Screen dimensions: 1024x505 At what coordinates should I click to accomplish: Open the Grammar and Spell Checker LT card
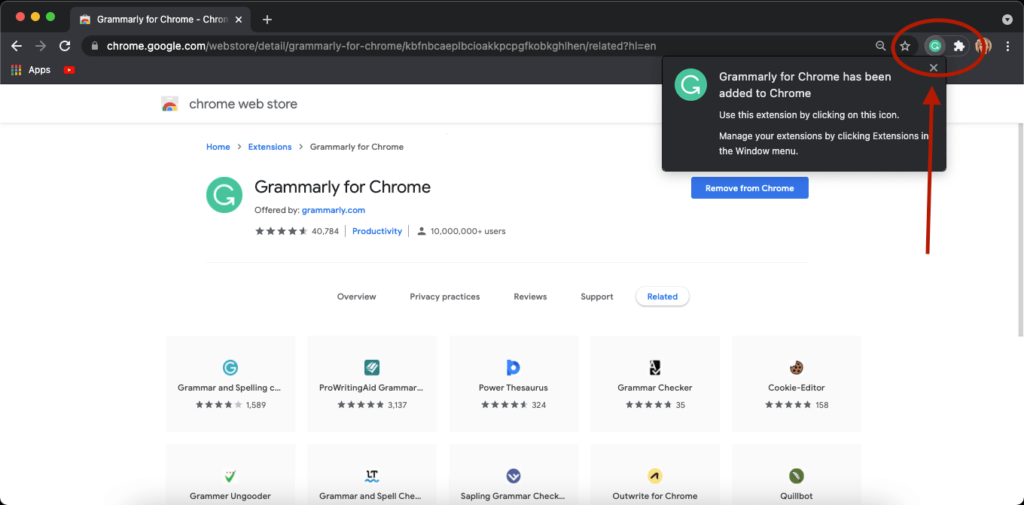click(x=372, y=474)
